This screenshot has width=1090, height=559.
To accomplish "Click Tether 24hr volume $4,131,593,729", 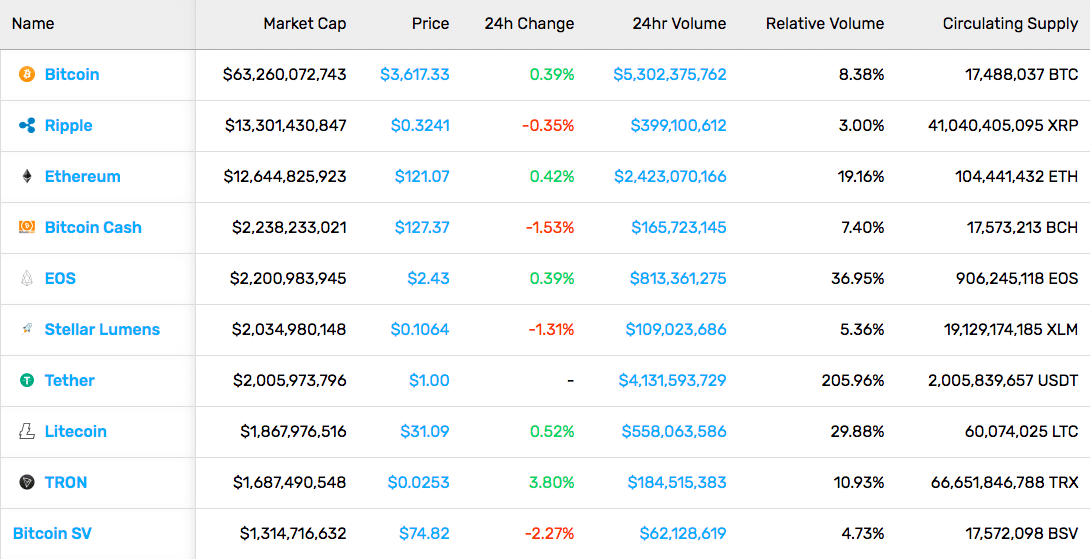I will pyautogui.click(x=672, y=380).
